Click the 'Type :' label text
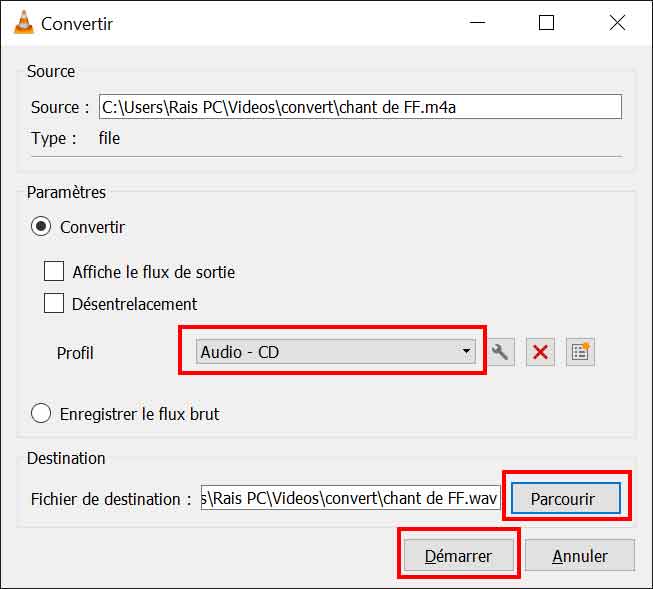The width and height of the screenshot is (653, 589). (54, 138)
